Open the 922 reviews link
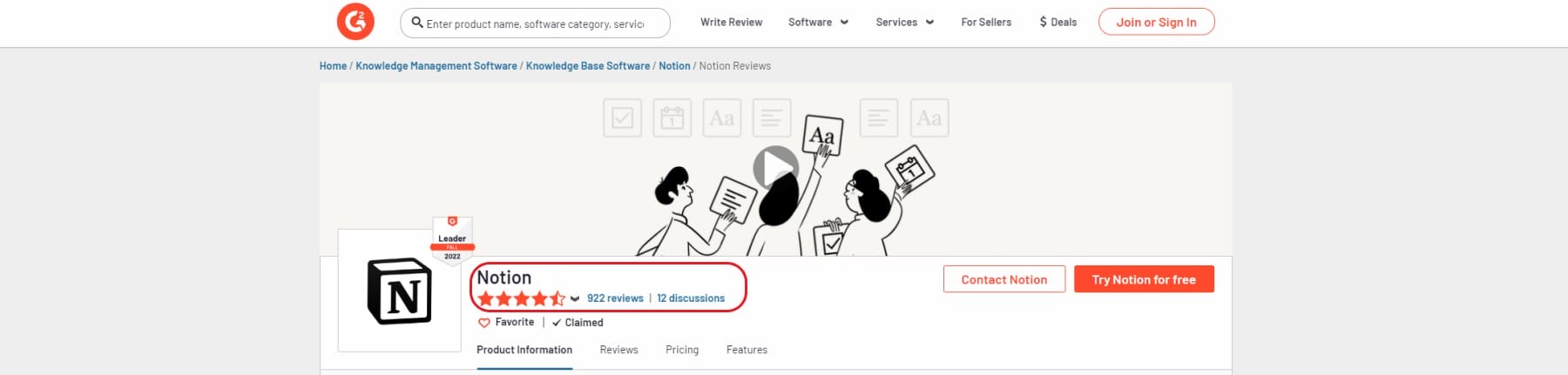 [615, 298]
